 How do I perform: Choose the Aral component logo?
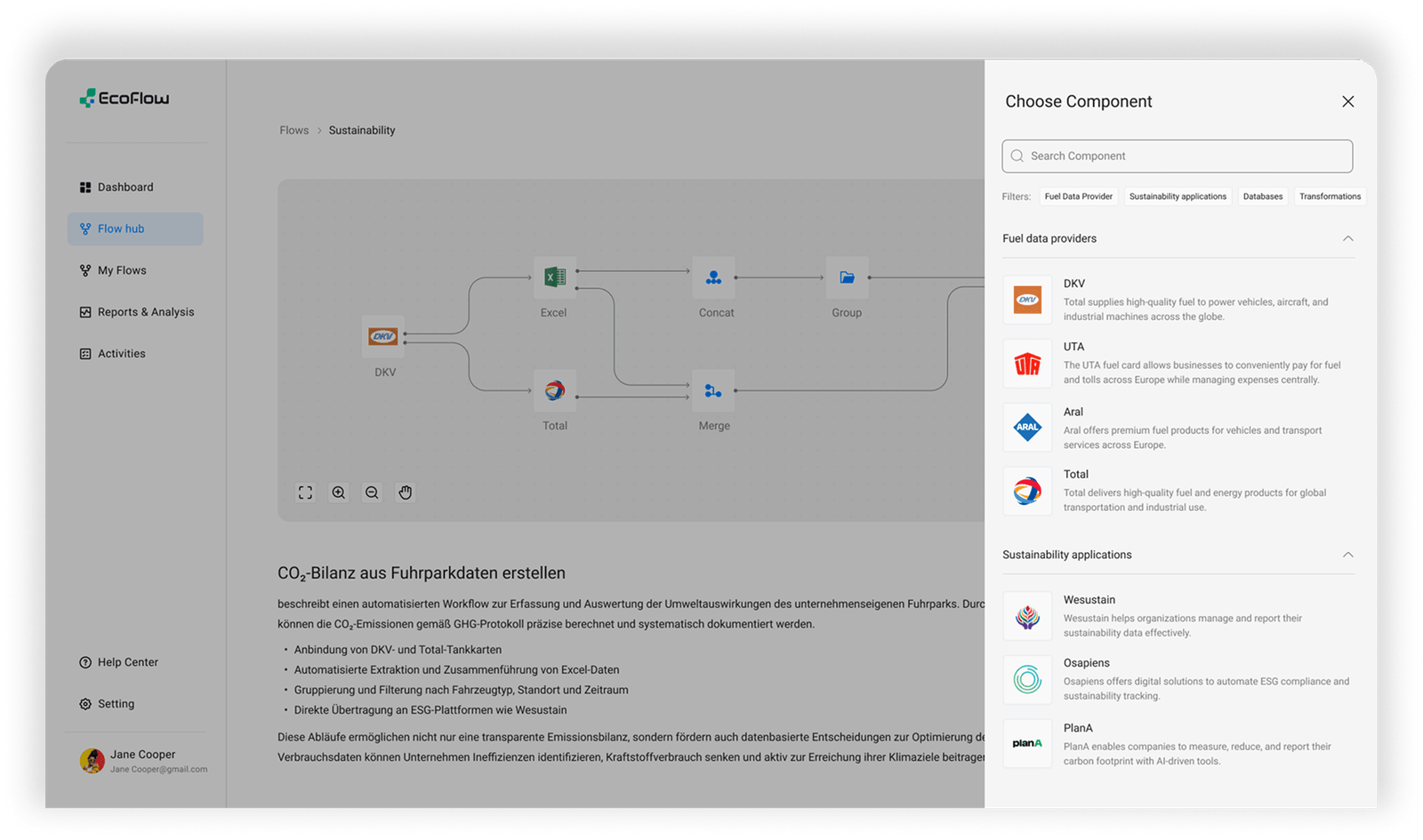1027,427
